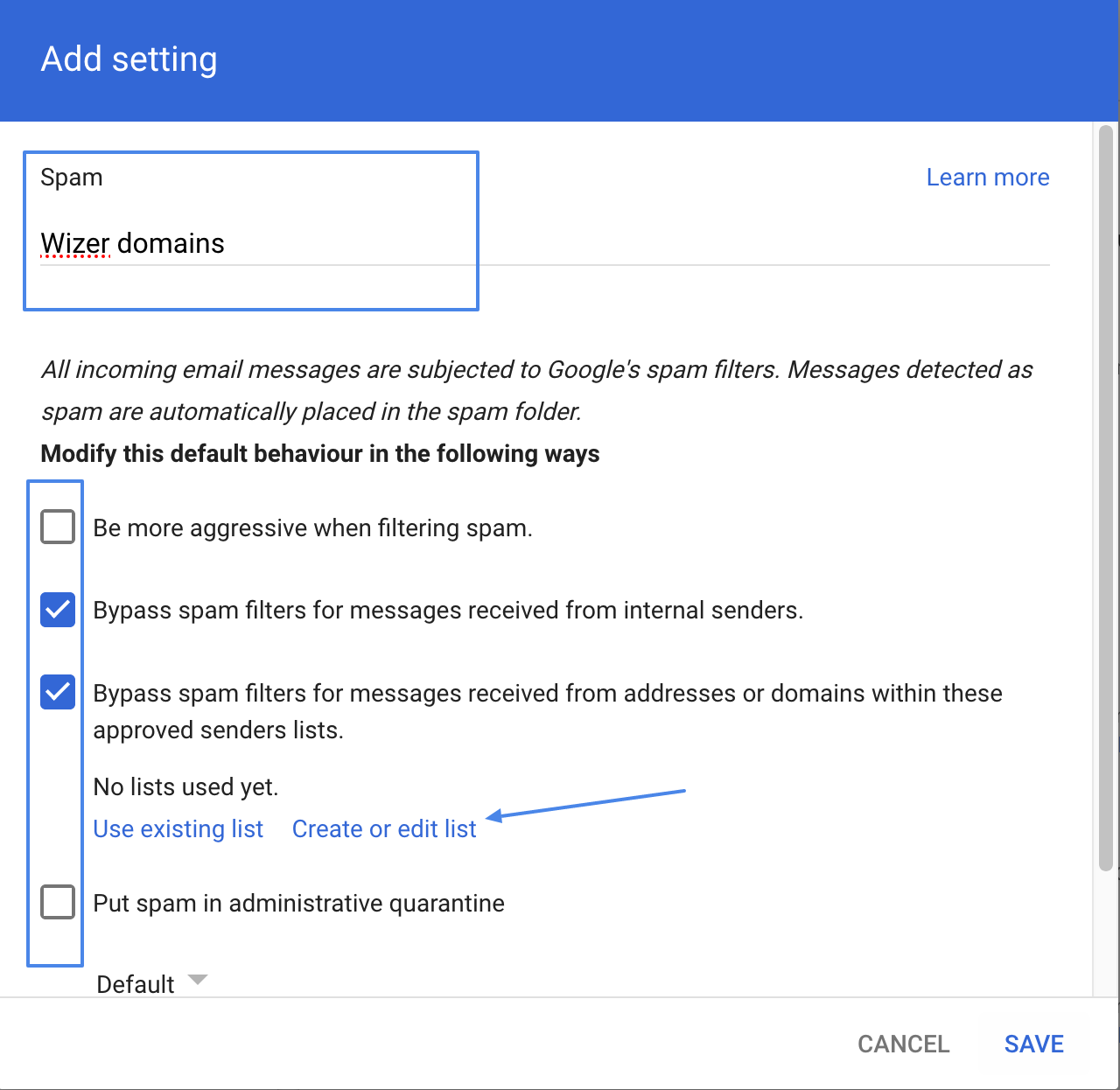Open the "Learn more" help link
1120x1090 pixels.
pyautogui.click(x=987, y=177)
